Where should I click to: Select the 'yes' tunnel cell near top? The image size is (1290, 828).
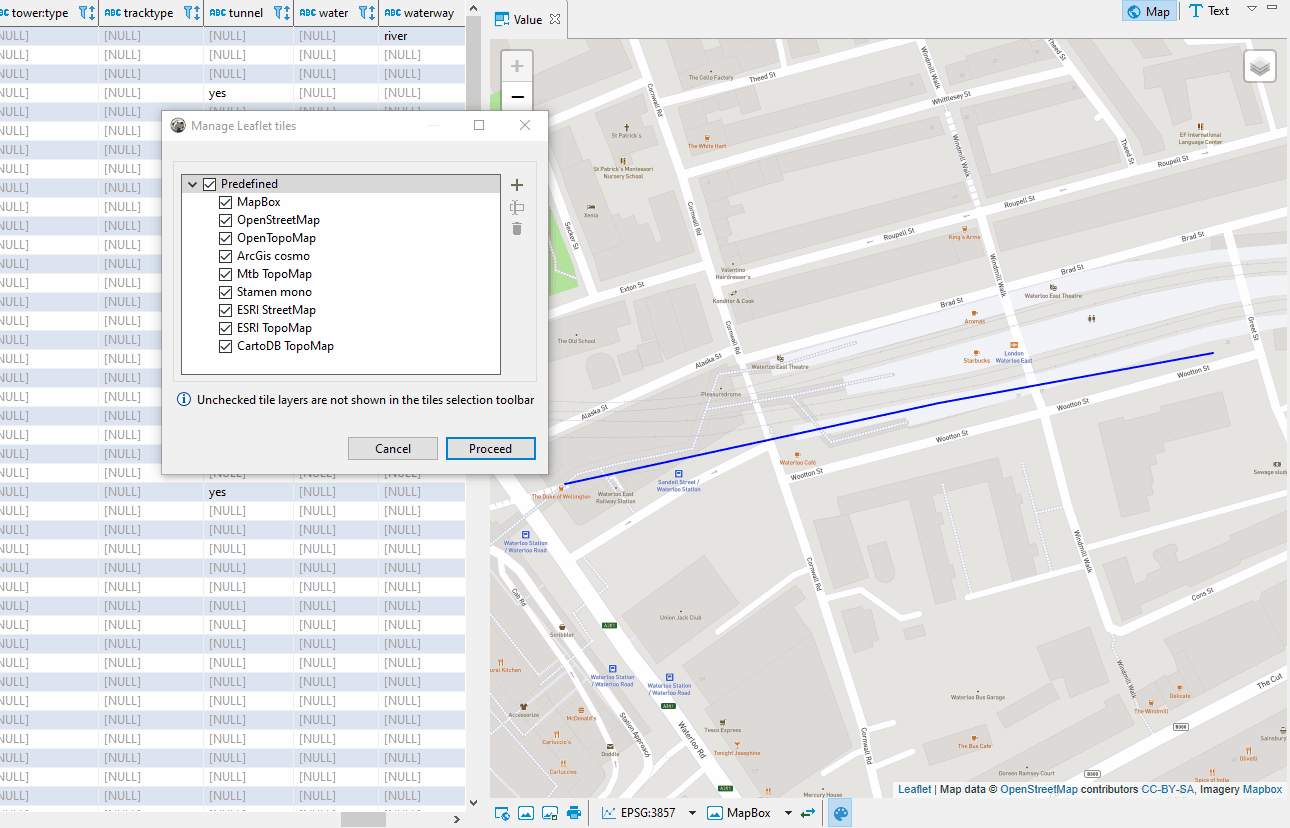(249, 93)
